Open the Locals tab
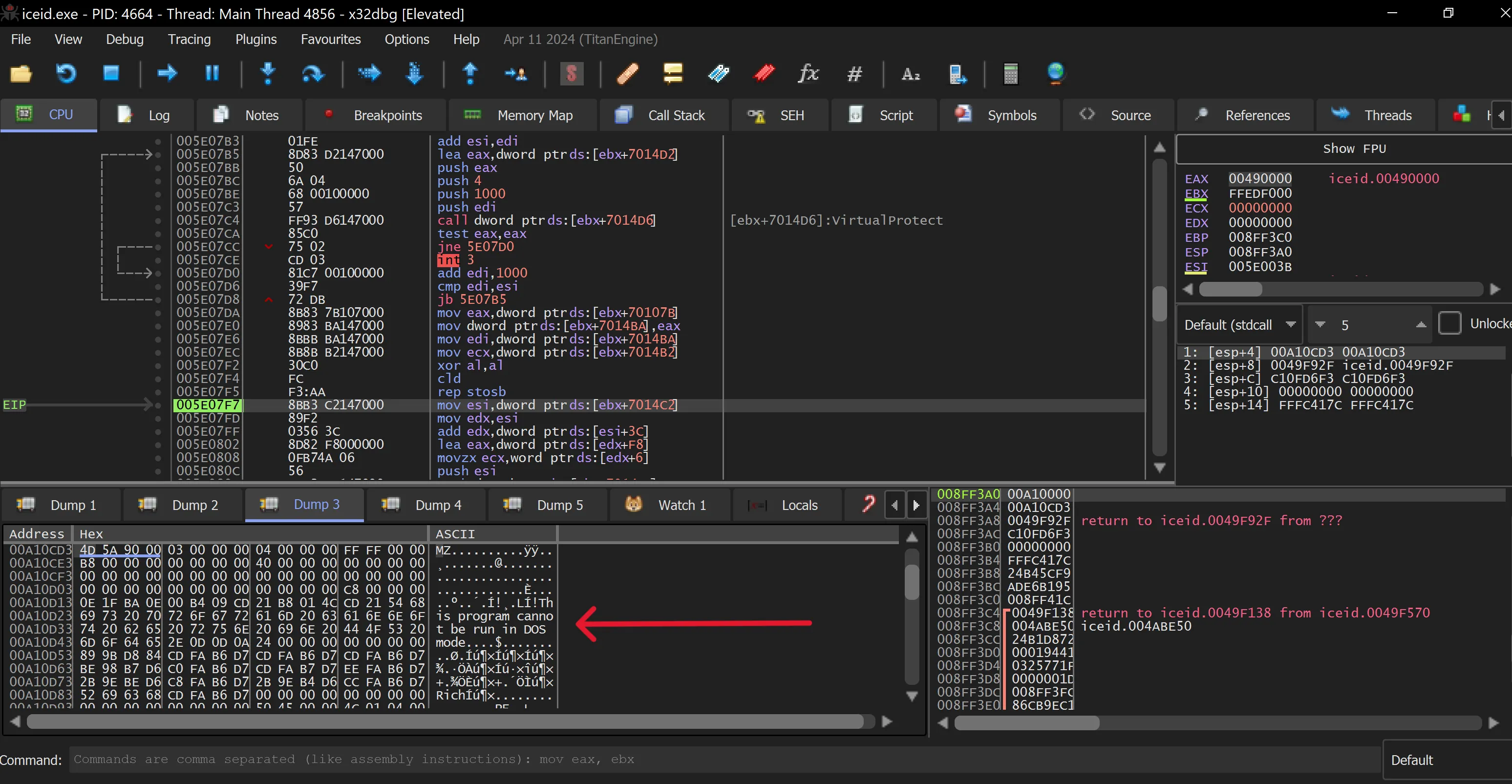This screenshot has height=784, width=1512. coord(787,505)
